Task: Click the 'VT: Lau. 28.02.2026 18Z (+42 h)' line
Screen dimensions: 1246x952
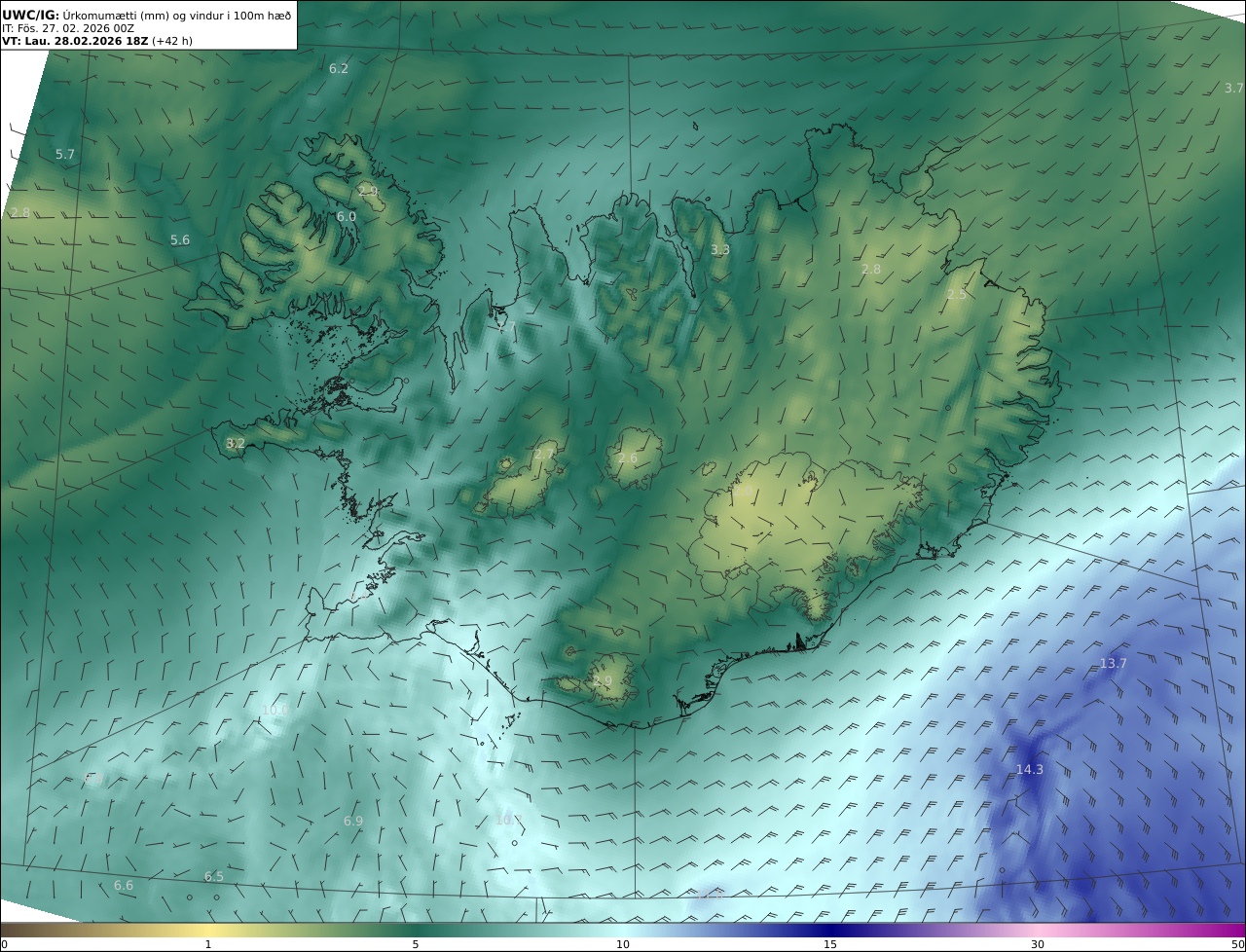Action: tap(97, 42)
